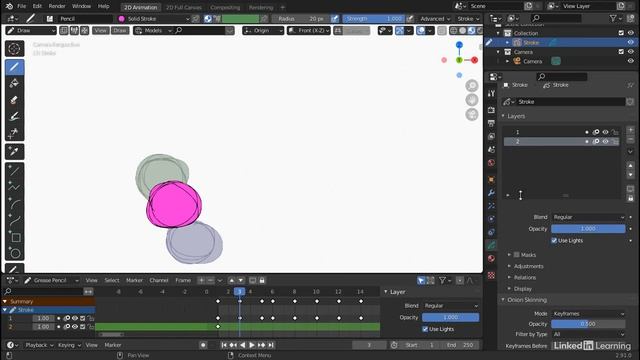640x360 pixels.
Task: Open the File menu
Action: (x=21, y=7)
